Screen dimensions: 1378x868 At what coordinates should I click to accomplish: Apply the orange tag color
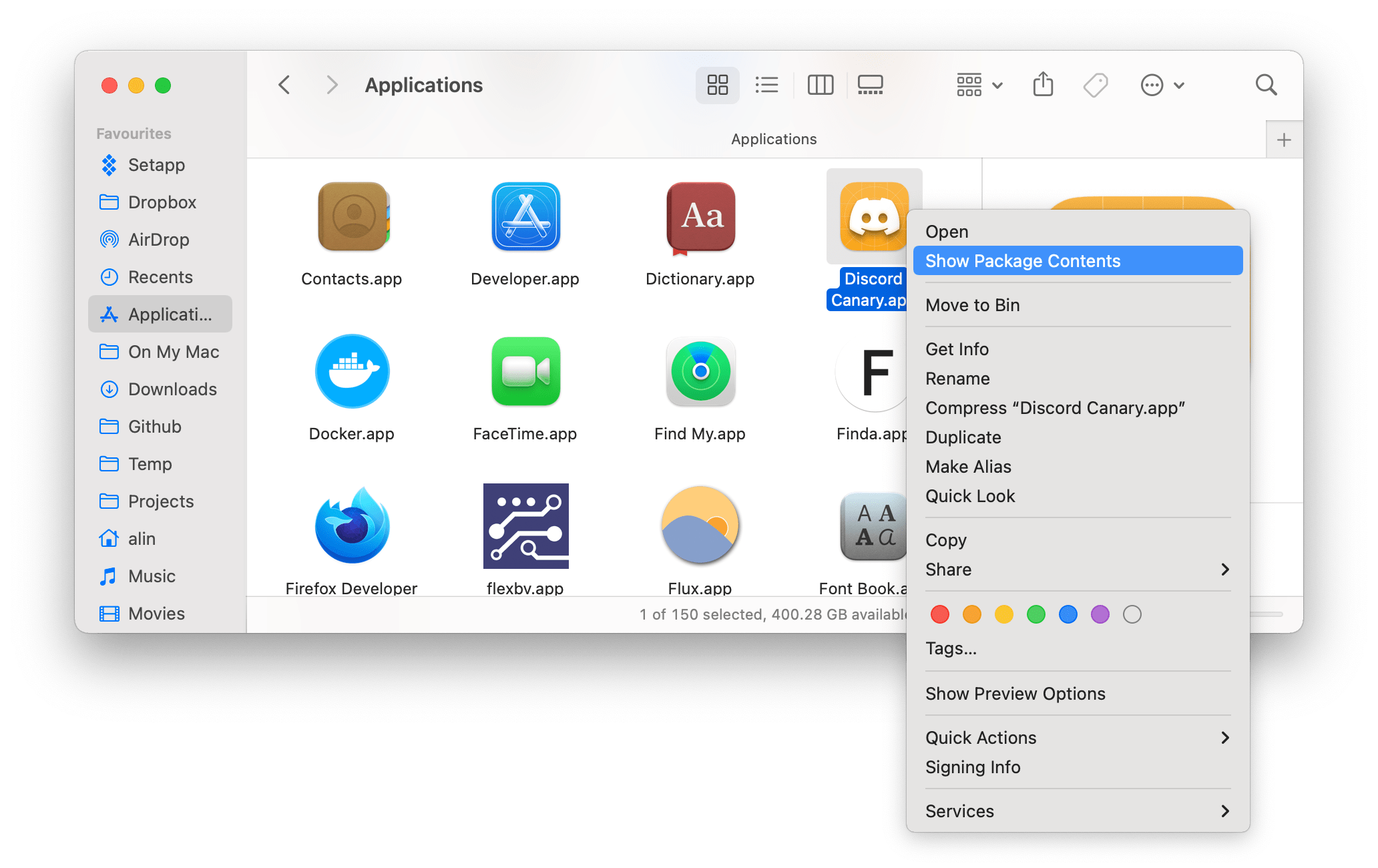point(972,614)
